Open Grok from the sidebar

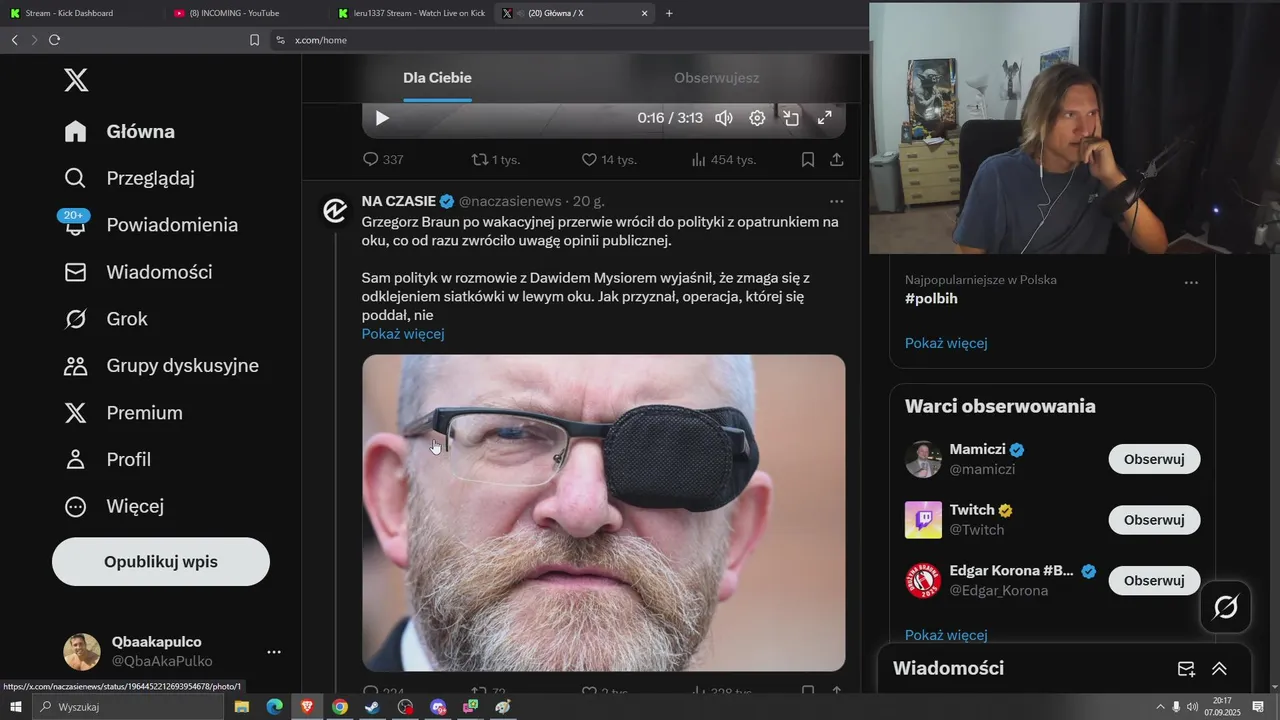pos(106,319)
